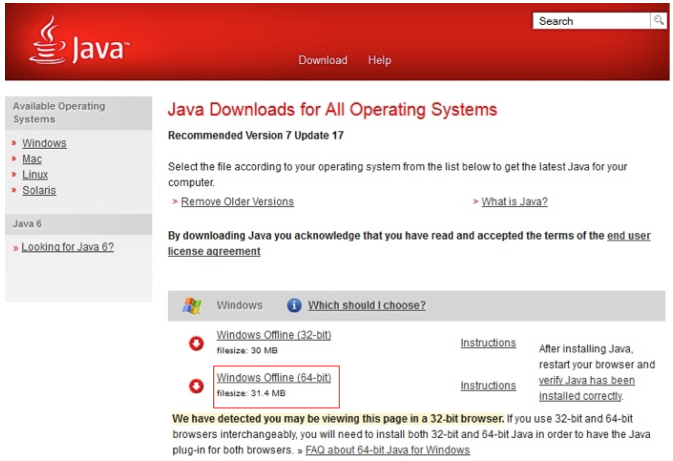Image resolution: width=673 pixels, height=461 pixels.
Task: Select Solaris in the operating systems sidebar
Action: tap(39, 190)
